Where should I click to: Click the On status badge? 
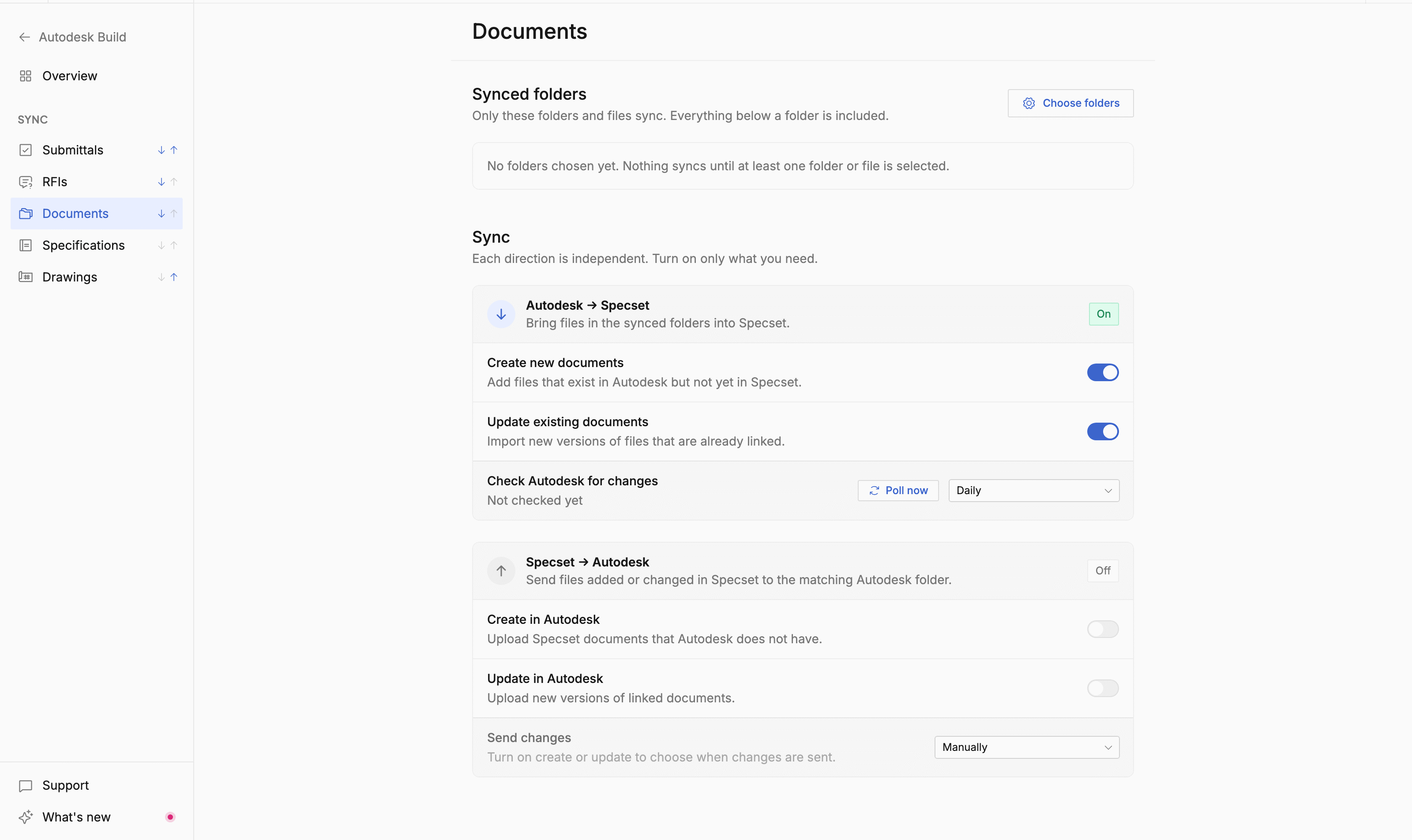[1104, 314]
